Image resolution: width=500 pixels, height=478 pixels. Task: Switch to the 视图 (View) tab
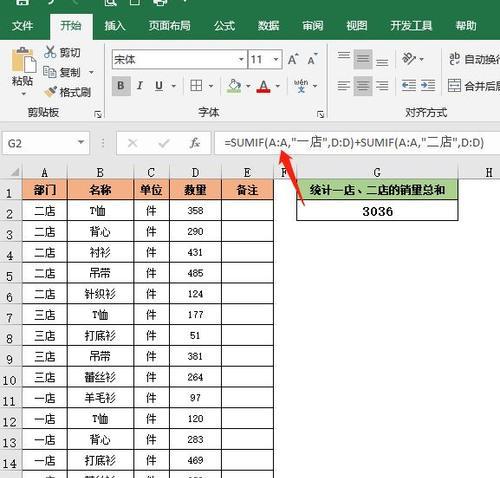tap(357, 26)
